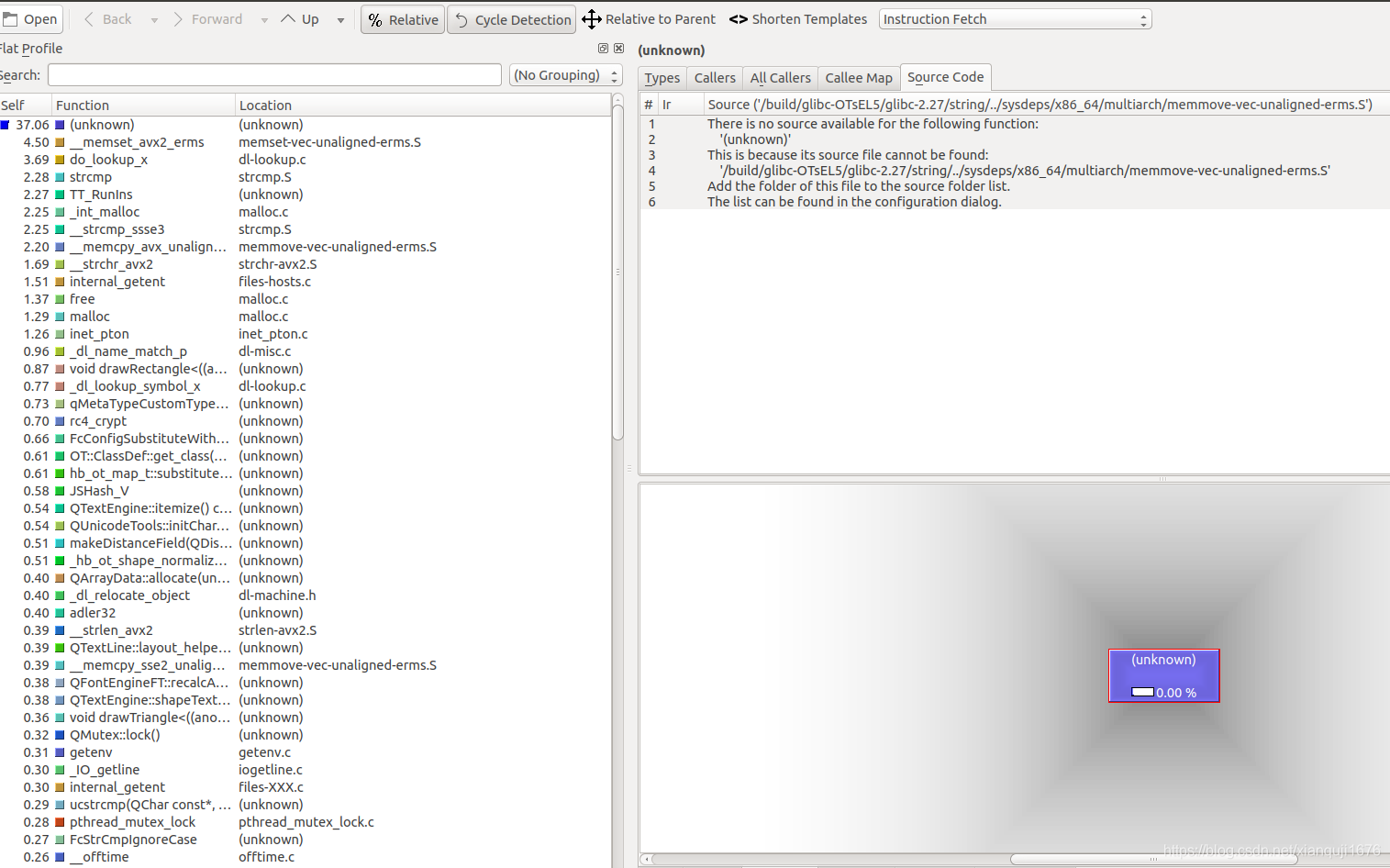Select _IO_getline function row

pos(305,770)
